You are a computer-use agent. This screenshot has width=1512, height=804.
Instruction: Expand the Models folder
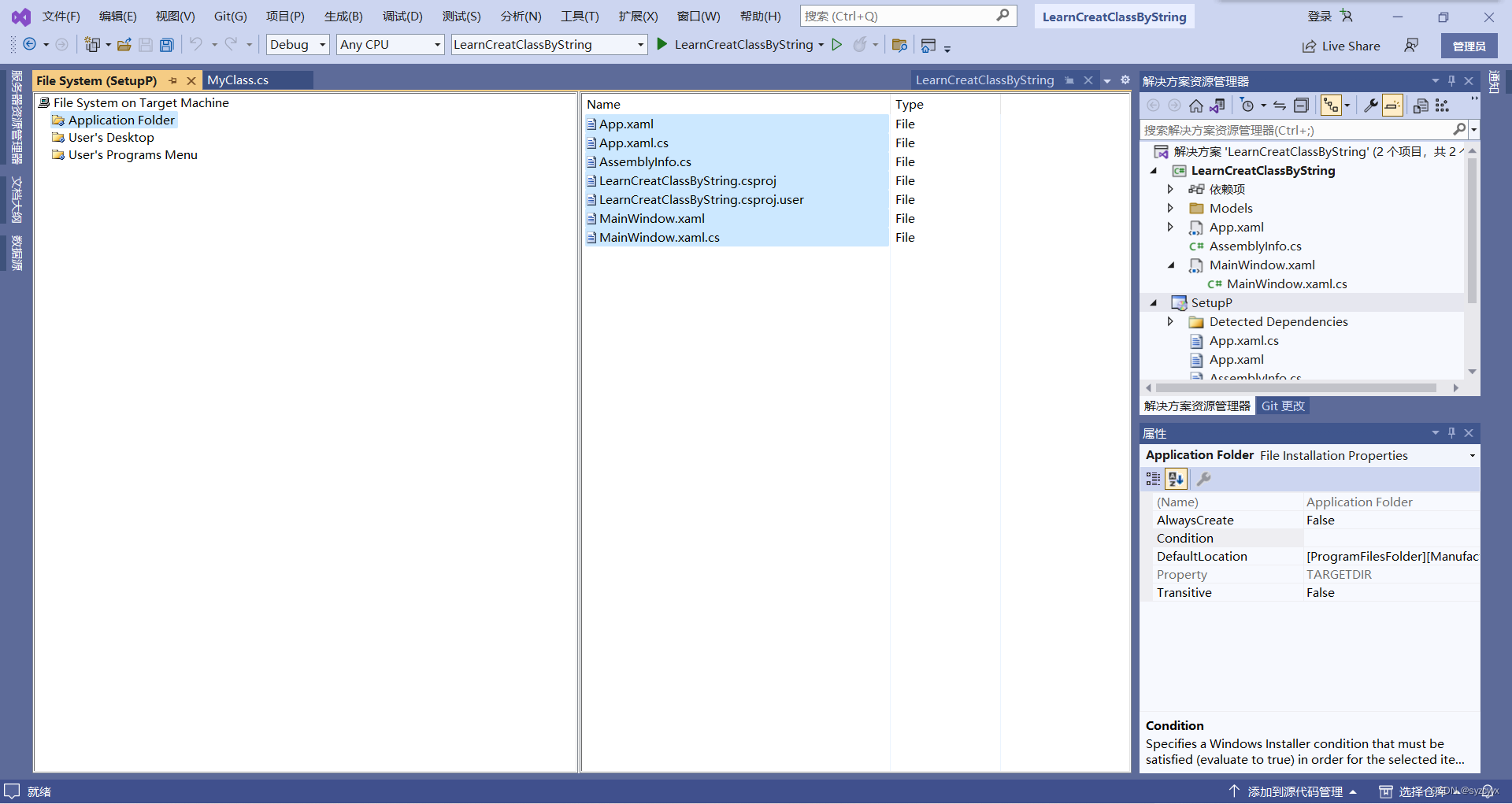[1171, 208]
